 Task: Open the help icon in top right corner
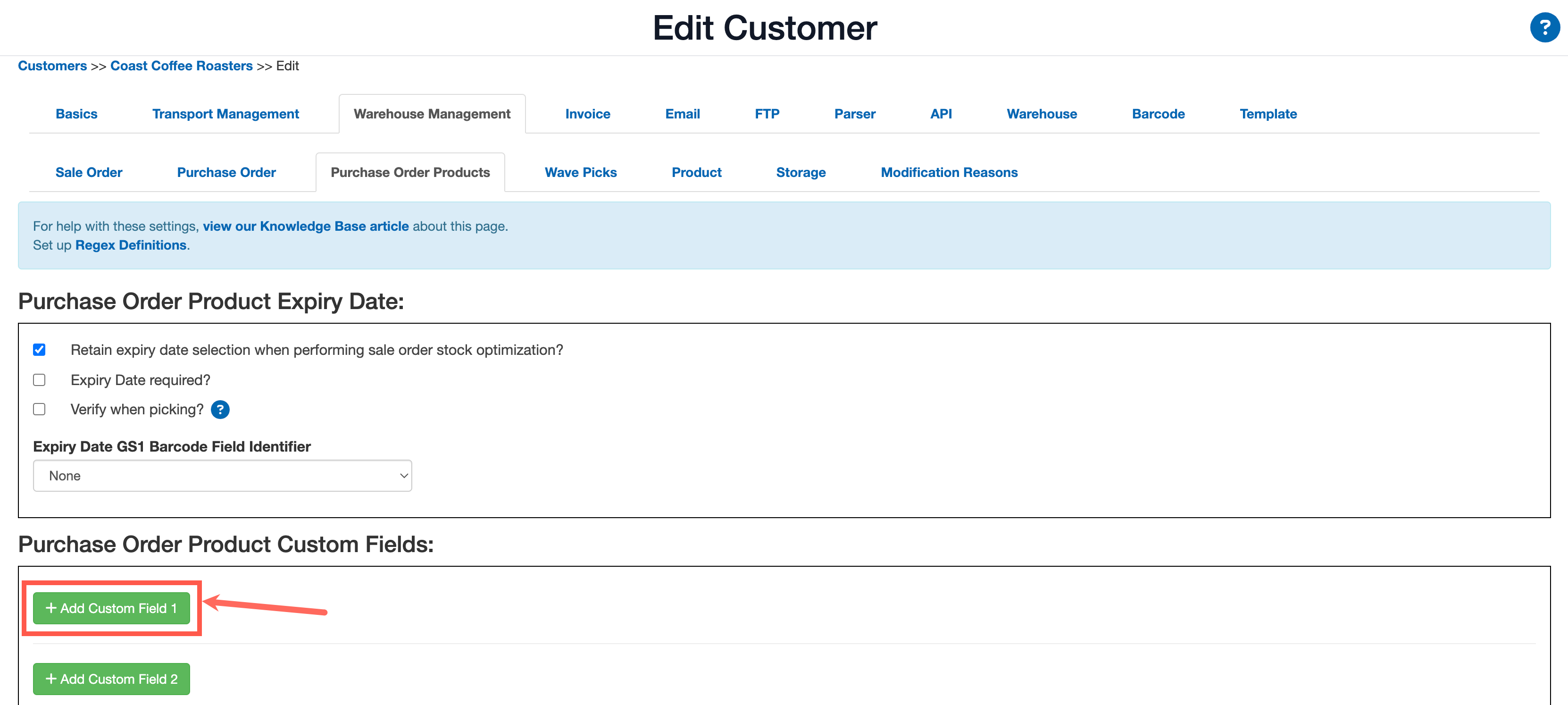[x=1545, y=27]
